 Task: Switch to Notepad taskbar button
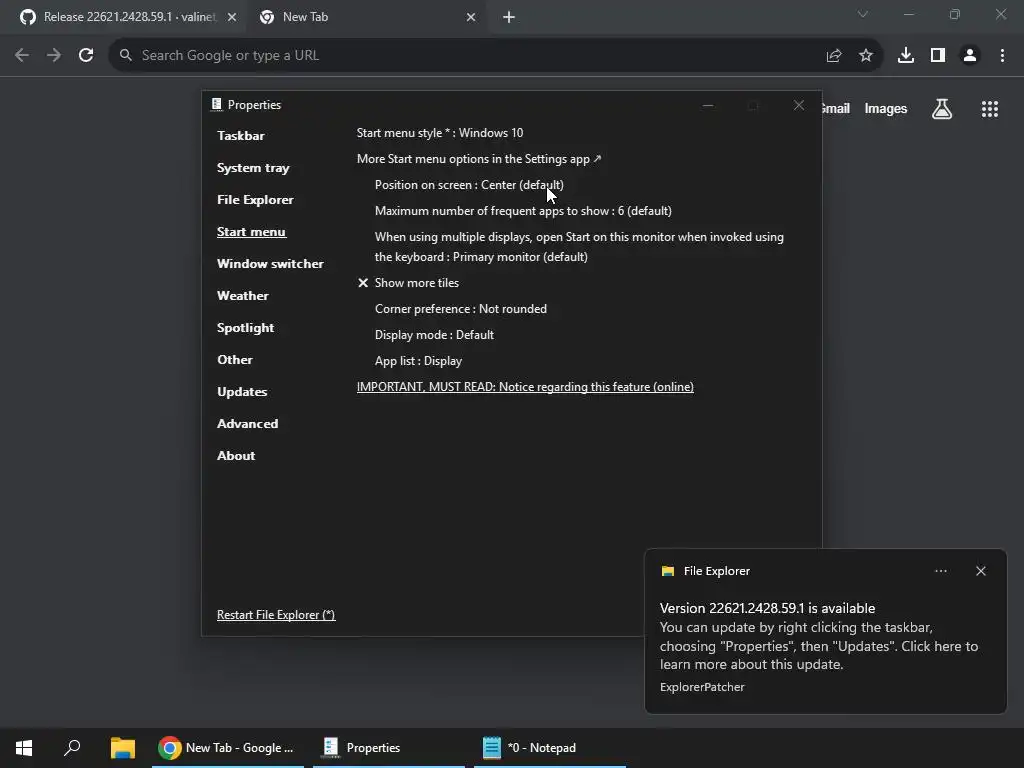tap(550, 748)
